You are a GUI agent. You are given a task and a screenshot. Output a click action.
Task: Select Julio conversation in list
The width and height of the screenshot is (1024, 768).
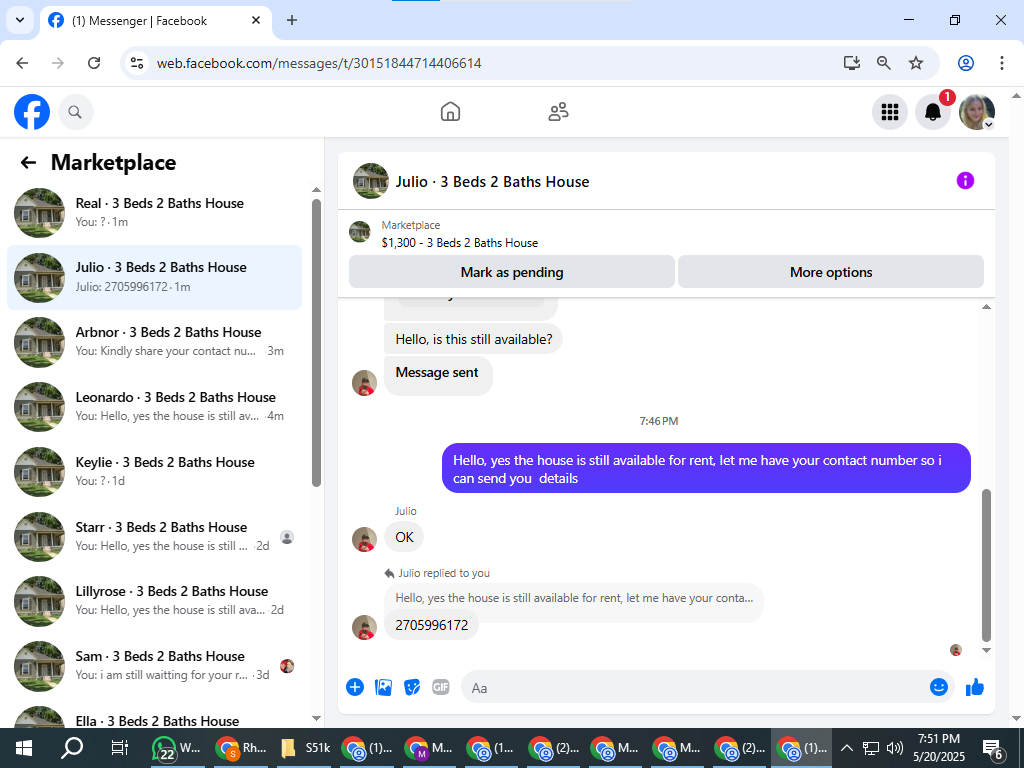click(x=154, y=277)
